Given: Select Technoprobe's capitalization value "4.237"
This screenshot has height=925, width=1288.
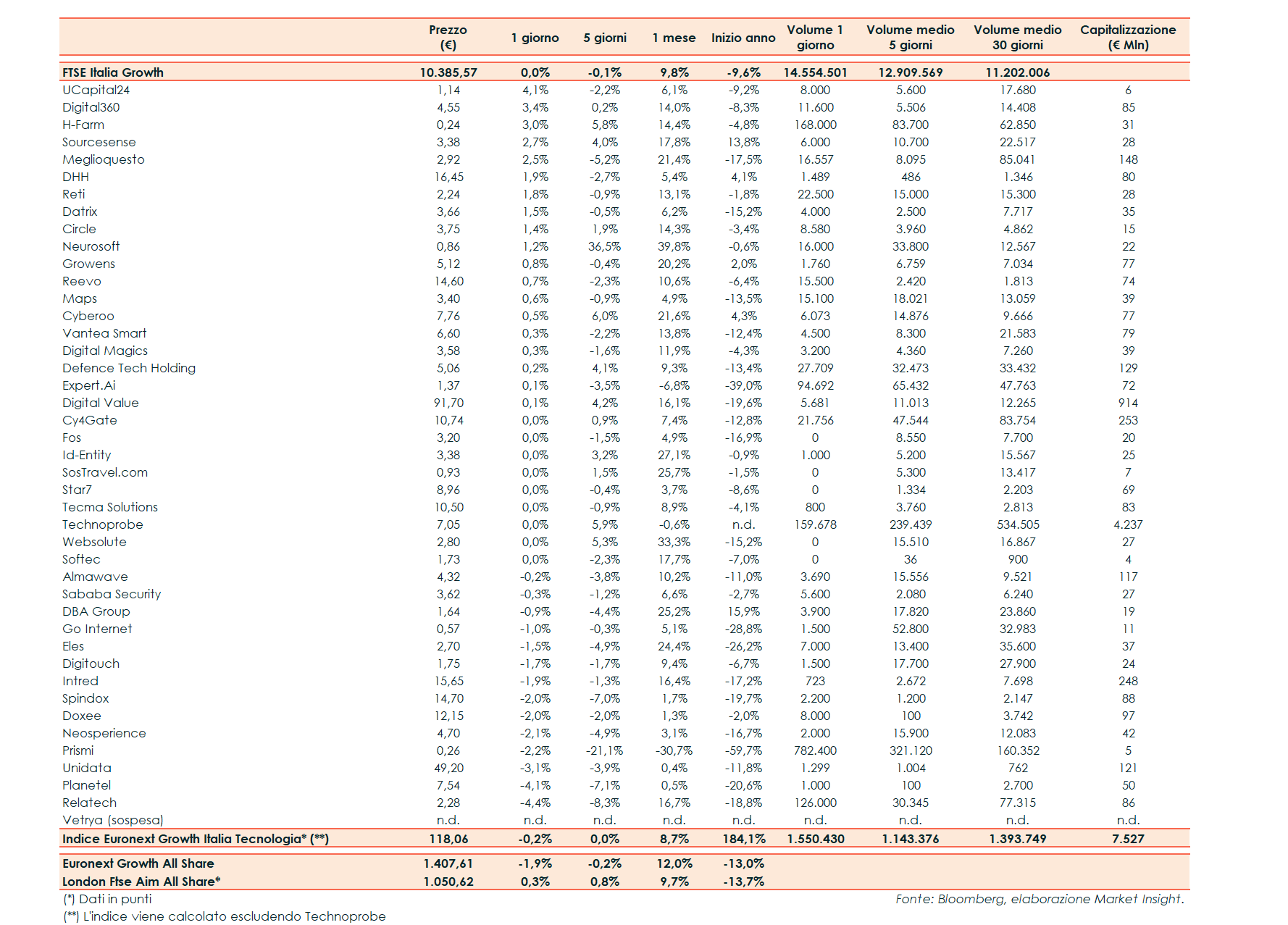Looking at the screenshot, I should tap(1128, 524).
